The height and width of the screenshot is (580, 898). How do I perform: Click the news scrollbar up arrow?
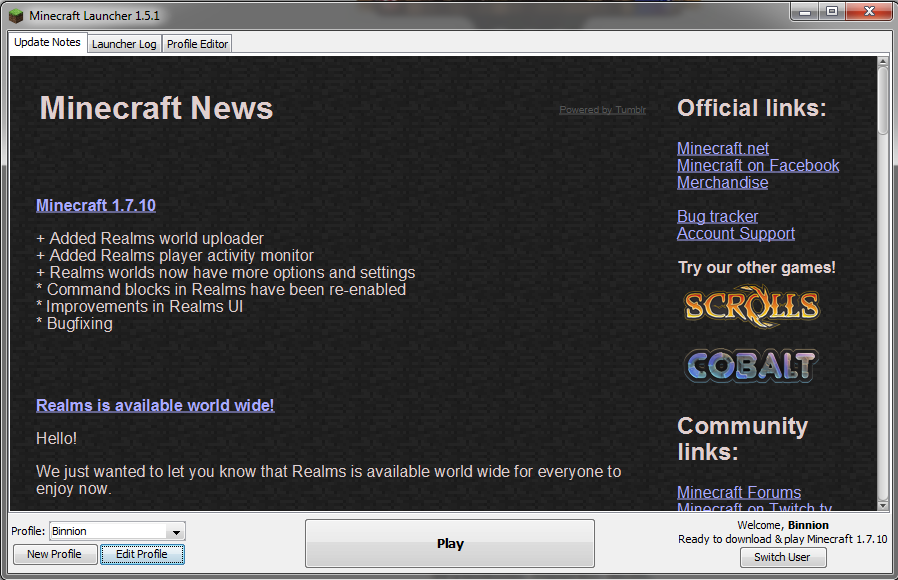pyautogui.click(x=883, y=61)
